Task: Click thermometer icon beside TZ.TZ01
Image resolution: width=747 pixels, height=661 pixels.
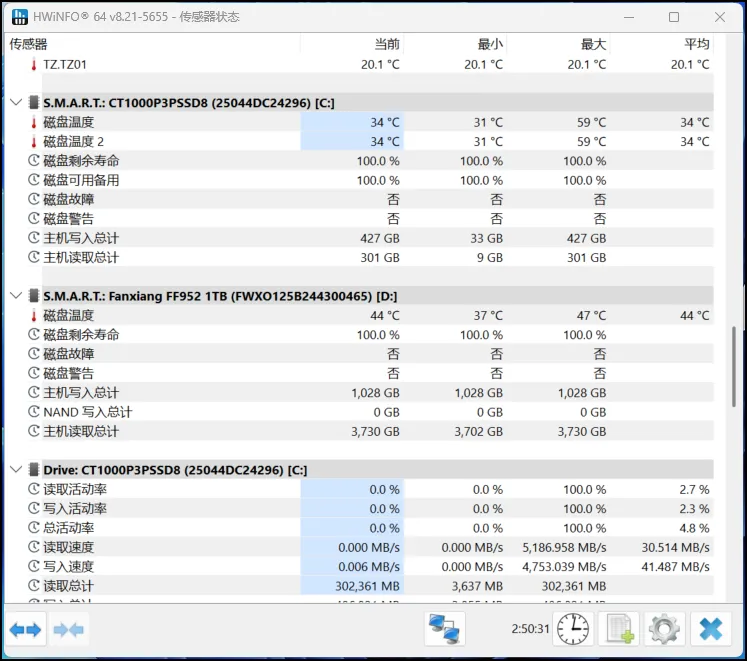Action: [34, 64]
